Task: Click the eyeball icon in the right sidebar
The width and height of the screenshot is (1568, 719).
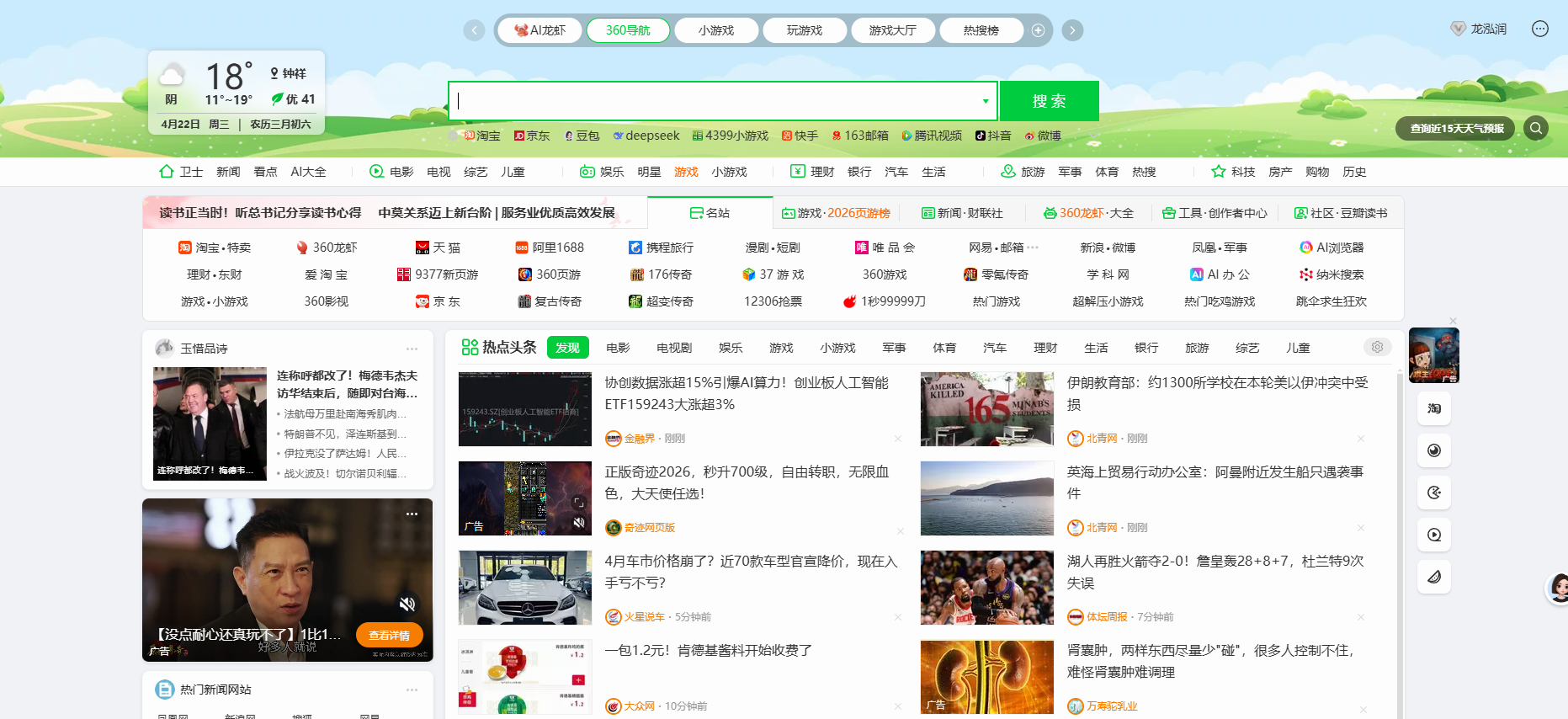Action: (1434, 450)
